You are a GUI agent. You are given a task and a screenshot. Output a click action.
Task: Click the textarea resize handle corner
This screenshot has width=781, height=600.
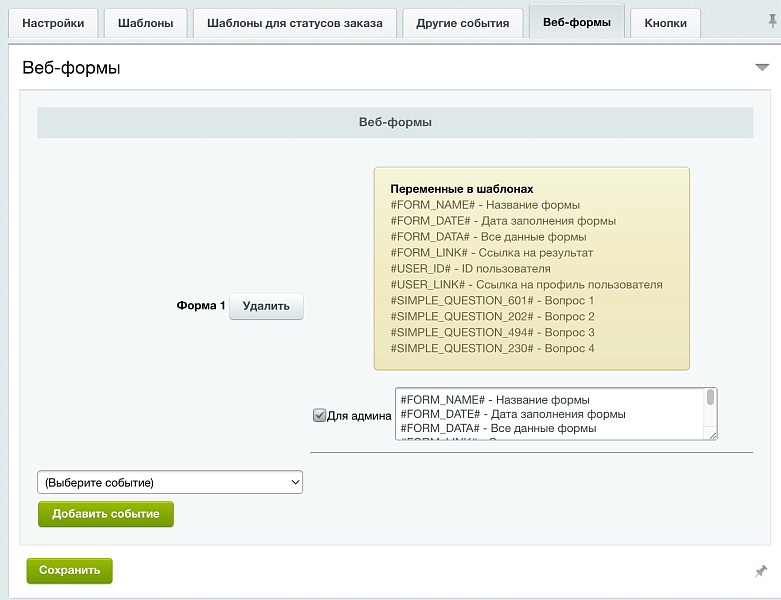pyautogui.click(x=713, y=436)
